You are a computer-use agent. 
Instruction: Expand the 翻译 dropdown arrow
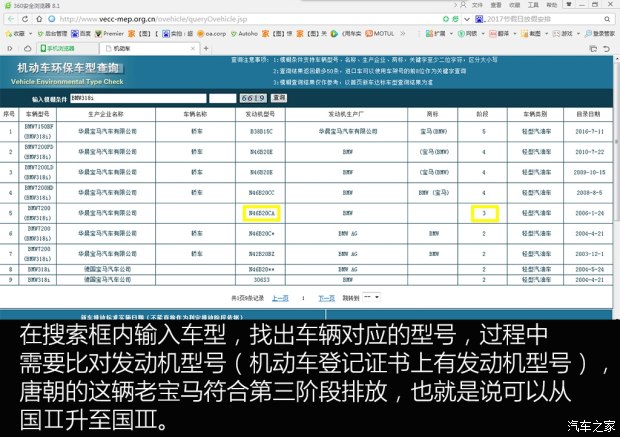514,34
